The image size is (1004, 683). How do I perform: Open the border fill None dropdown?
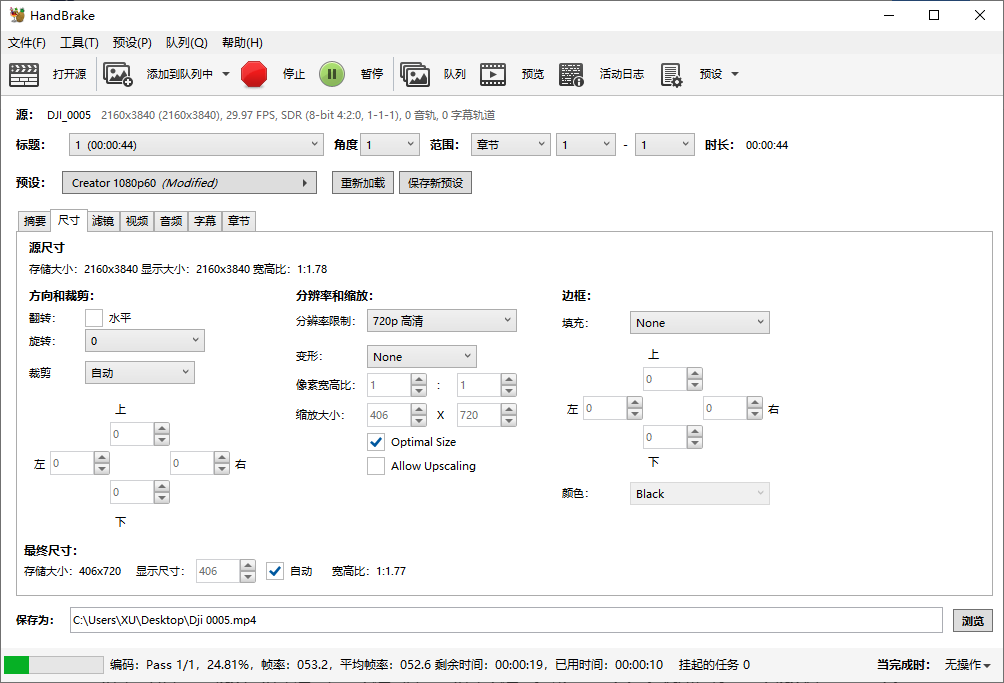click(x=699, y=323)
